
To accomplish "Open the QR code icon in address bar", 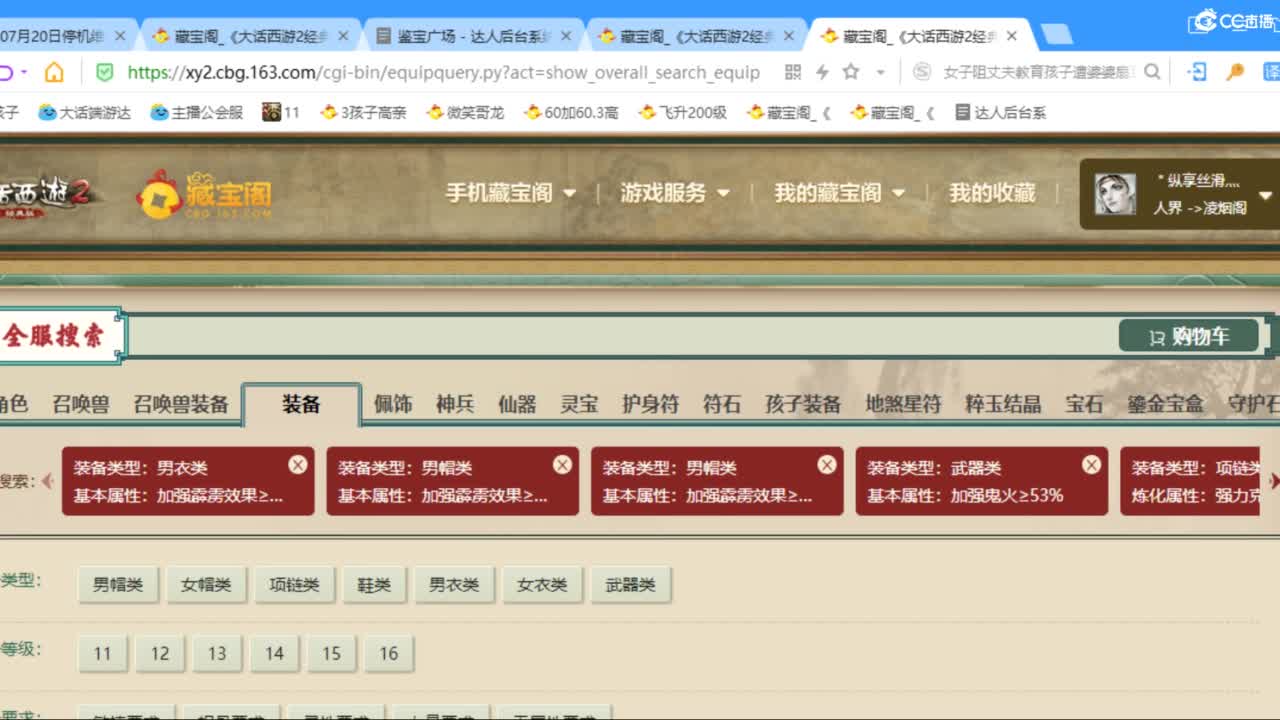I will 793,72.
